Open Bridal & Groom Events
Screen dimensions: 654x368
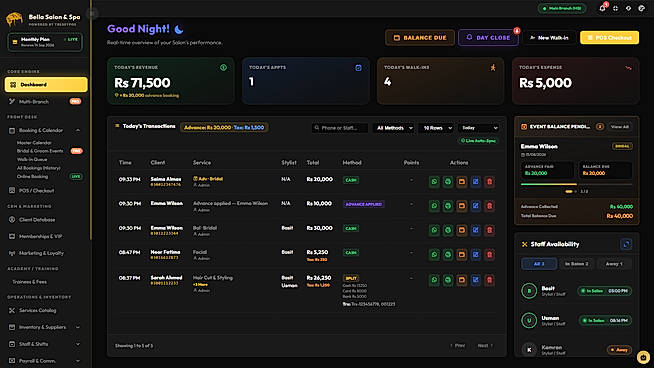tap(40, 151)
